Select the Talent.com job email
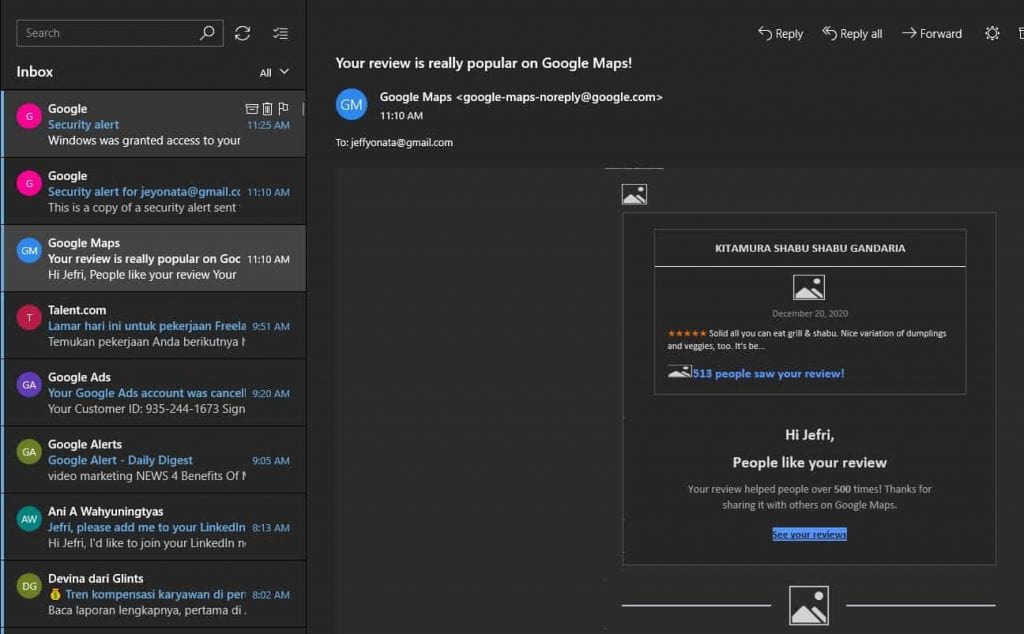The height and width of the screenshot is (634, 1024). 150,326
